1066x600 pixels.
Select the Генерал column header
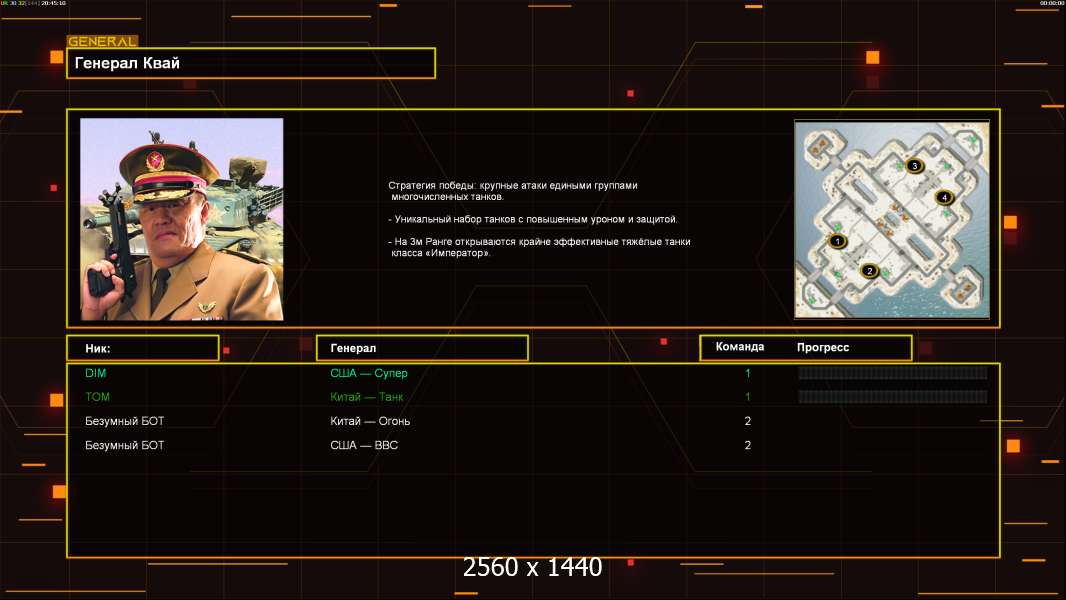click(x=421, y=348)
